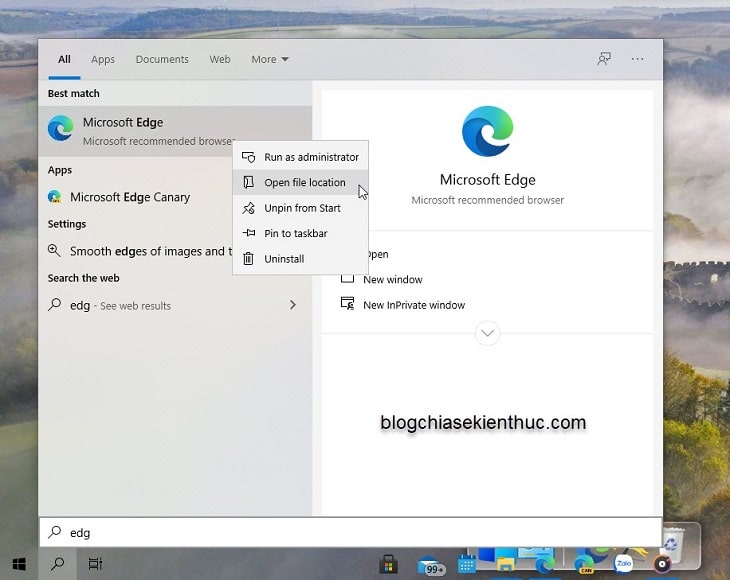Click the search box containing 'edg'

[x=351, y=532]
